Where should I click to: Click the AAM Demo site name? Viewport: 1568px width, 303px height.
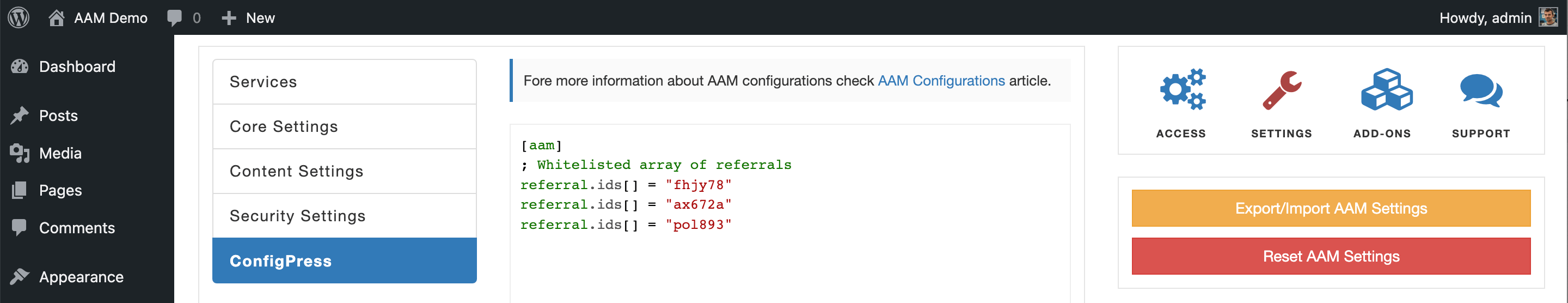tap(111, 19)
